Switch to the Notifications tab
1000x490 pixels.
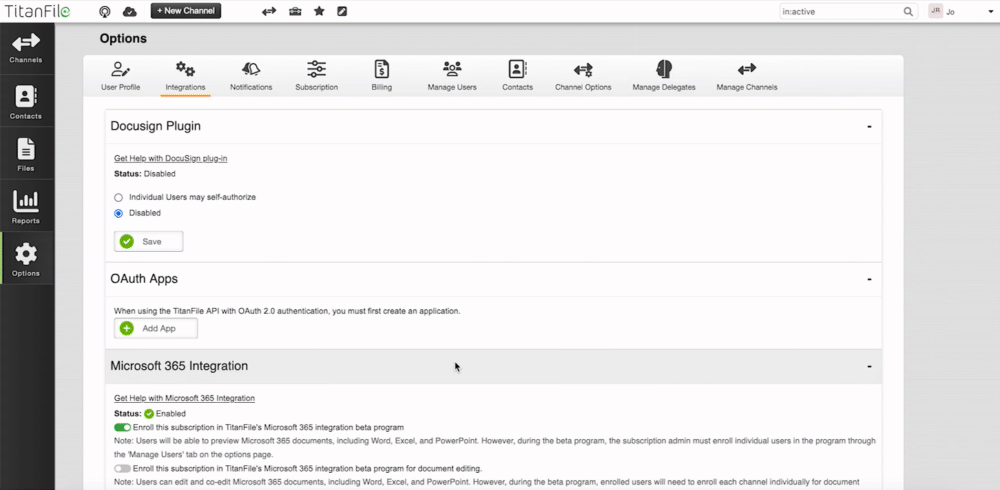pyautogui.click(x=251, y=77)
